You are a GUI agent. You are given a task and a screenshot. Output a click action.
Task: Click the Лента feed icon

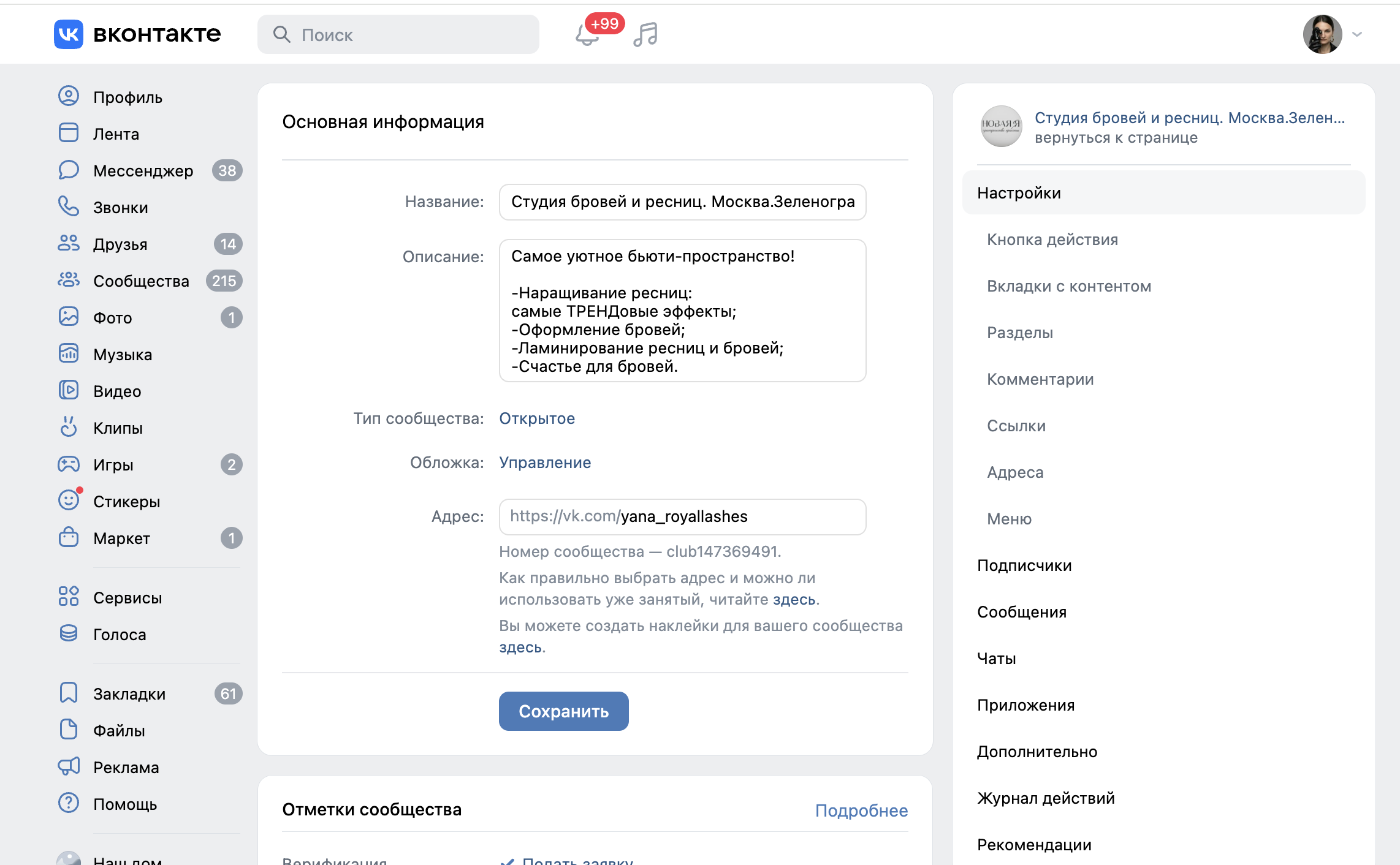coord(69,133)
